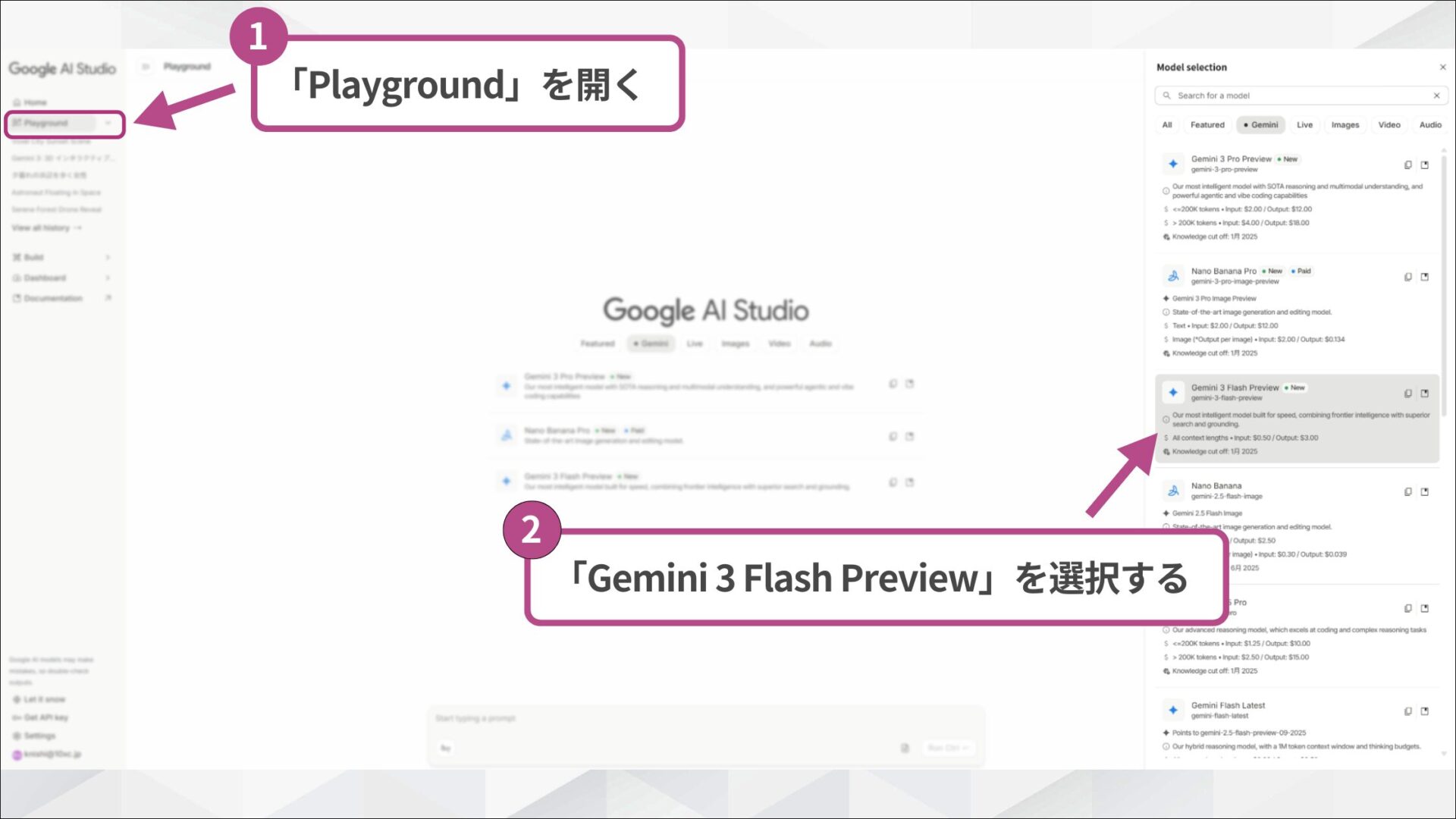Click "Points to gemini-2.5-flash-preview-09-2025" text
Screen dimensions: 1456x819
(1239, 733)
